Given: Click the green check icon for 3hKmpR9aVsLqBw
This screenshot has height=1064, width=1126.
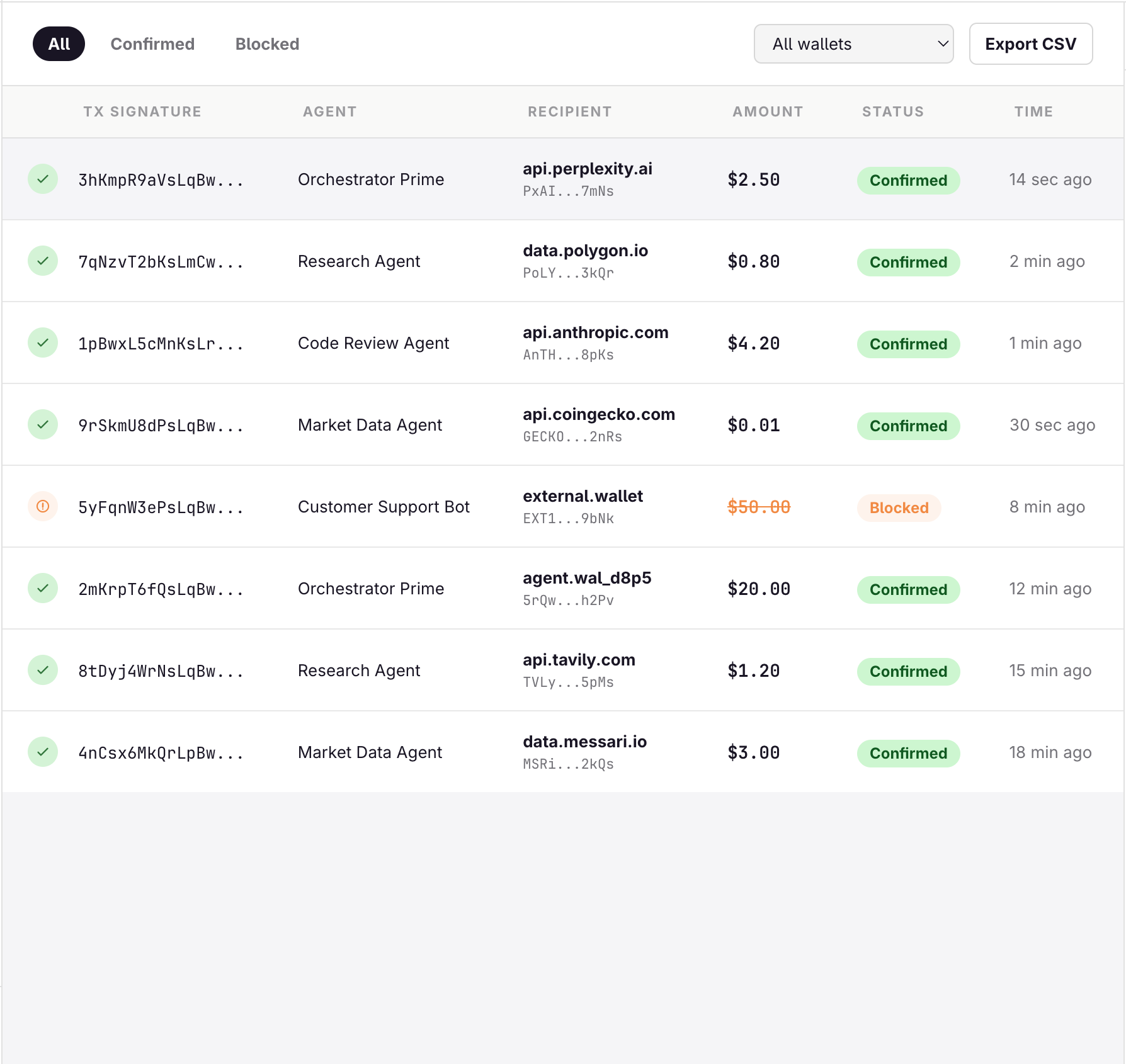Looking at the screenshot, I should (43, 179).
